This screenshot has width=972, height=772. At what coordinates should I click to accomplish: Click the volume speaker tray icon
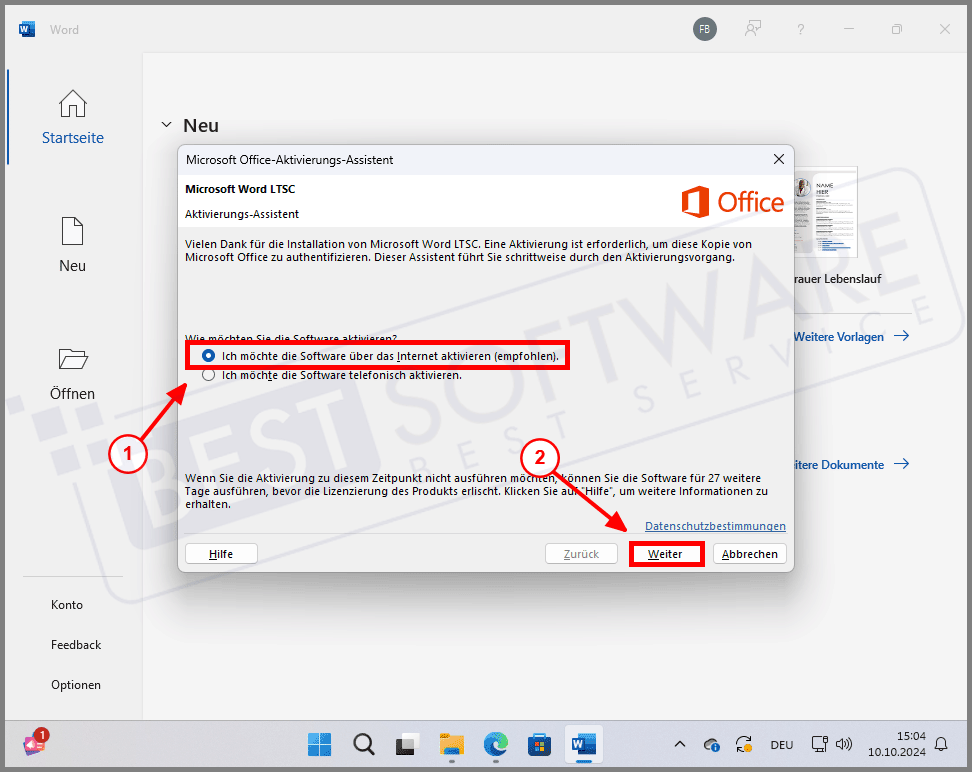[844, 744]
